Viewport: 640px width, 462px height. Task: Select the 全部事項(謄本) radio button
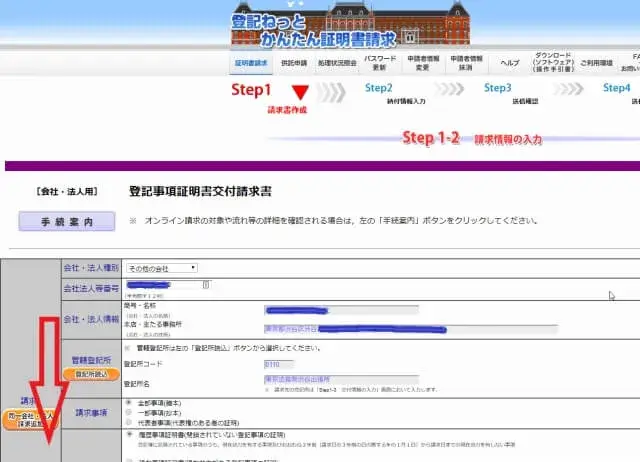[x=129, y=402]
